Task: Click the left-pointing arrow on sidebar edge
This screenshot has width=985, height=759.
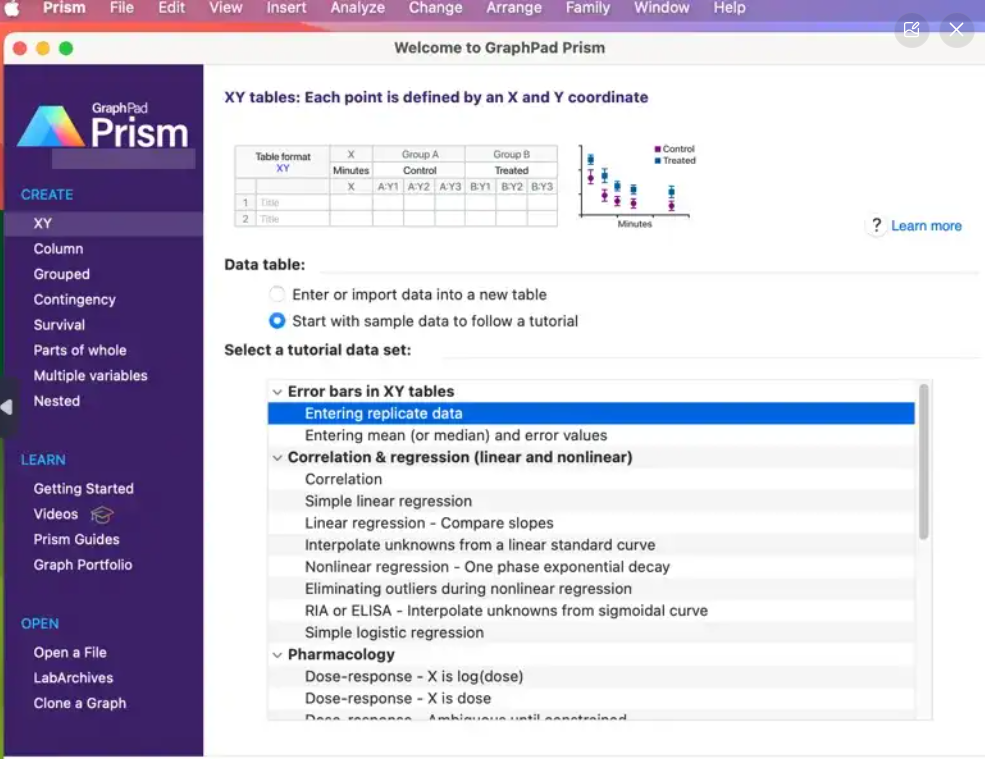Action: click(x=7, y=407)
